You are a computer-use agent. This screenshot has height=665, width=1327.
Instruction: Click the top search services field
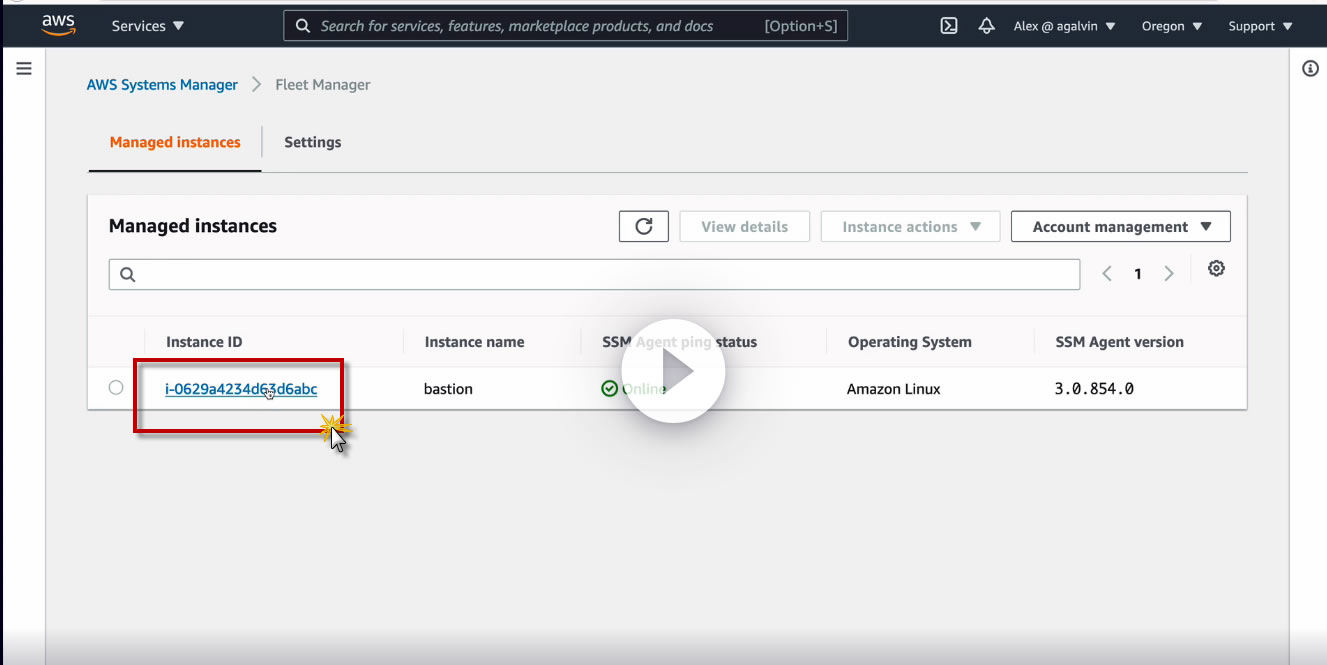coord(566,26)
